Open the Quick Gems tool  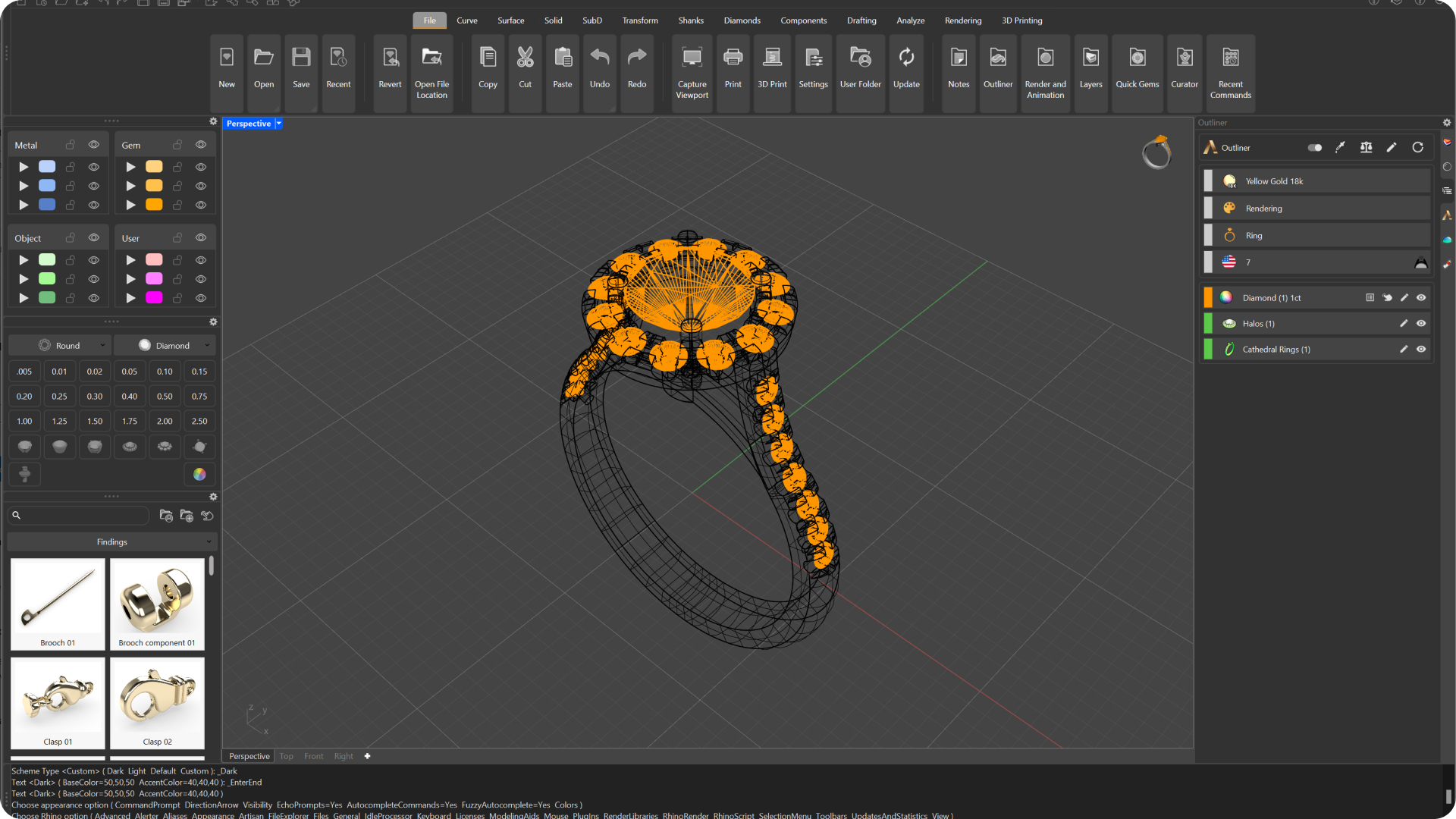[1137, 58]
